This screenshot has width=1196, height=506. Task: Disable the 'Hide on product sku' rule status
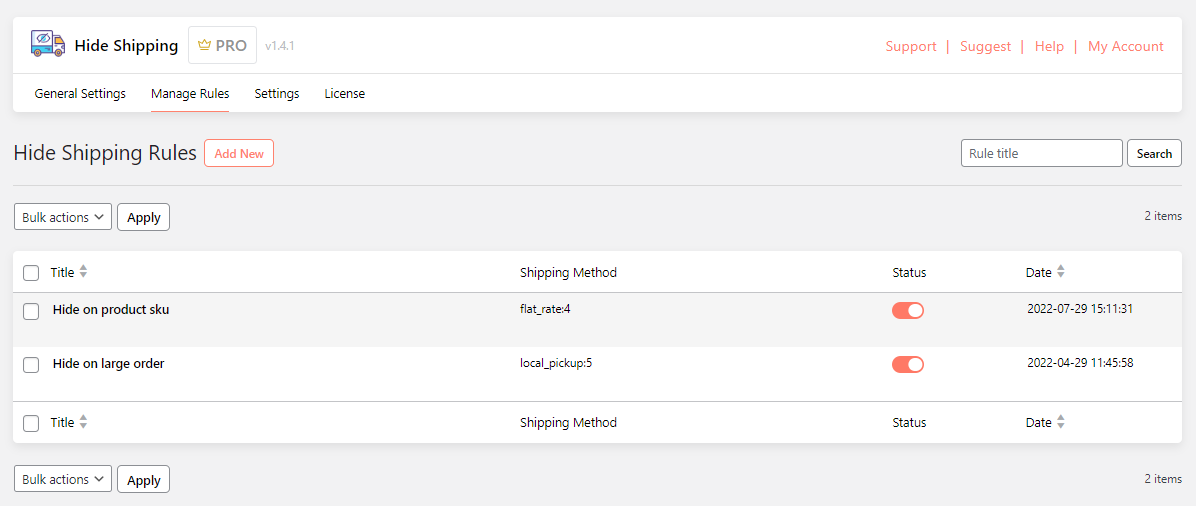[x=907, y=310]
